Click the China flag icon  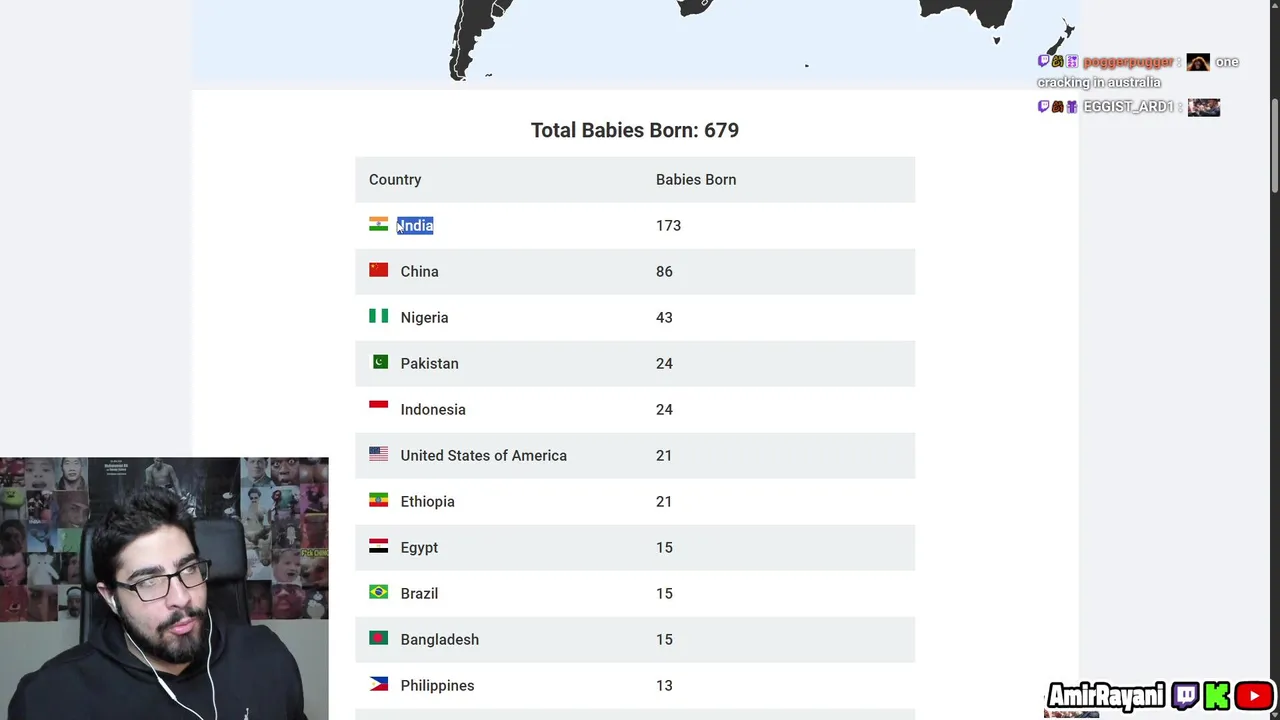(x=378, y=271)
